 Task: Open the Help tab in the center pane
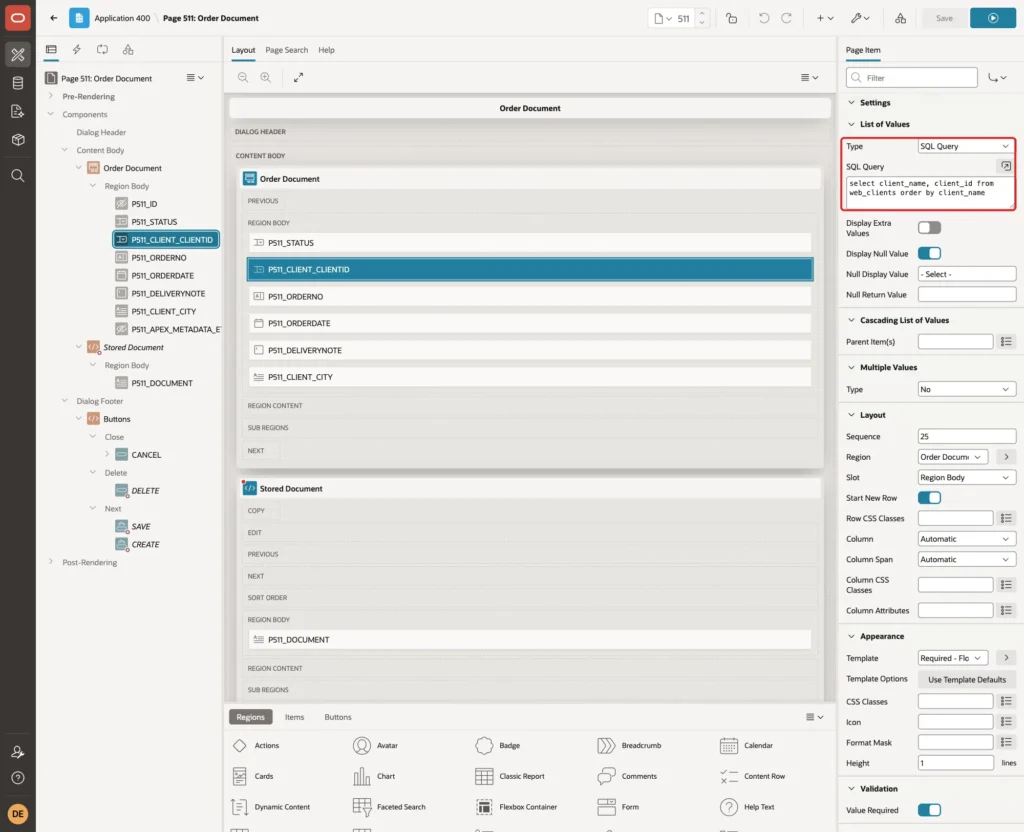pos(326,50)
